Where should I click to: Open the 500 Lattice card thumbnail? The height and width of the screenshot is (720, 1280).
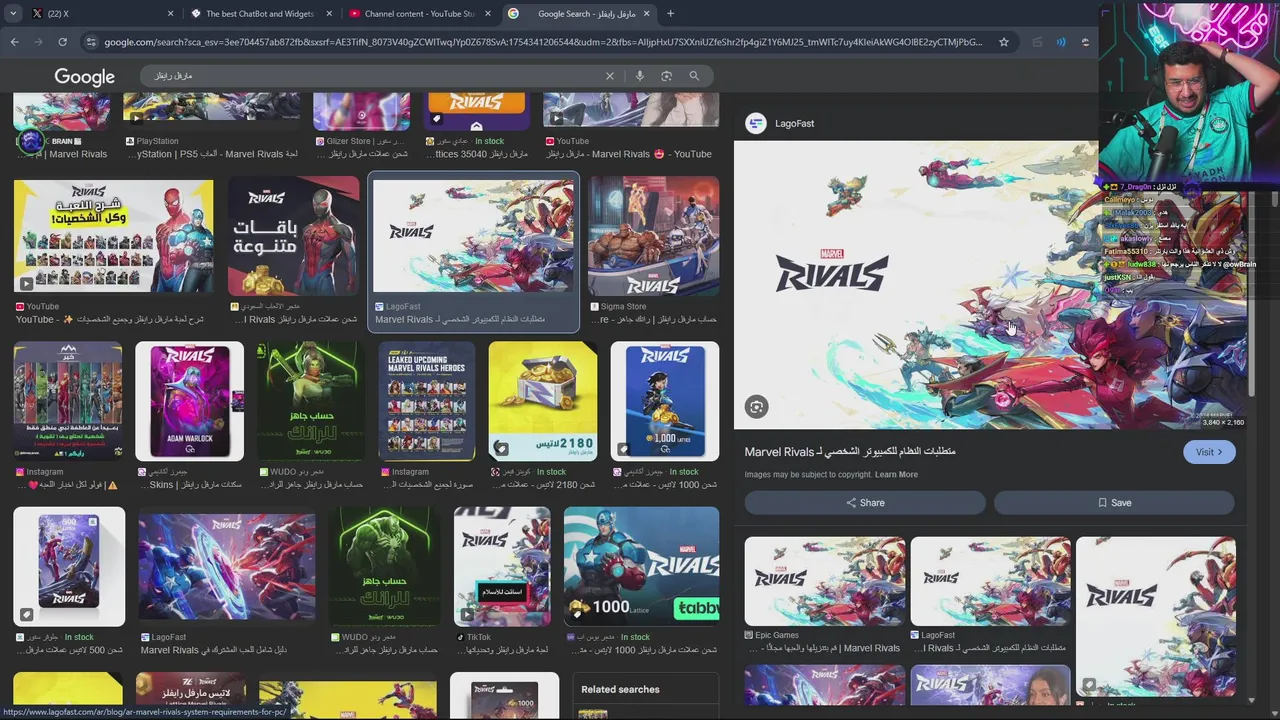tap(69, 566)
